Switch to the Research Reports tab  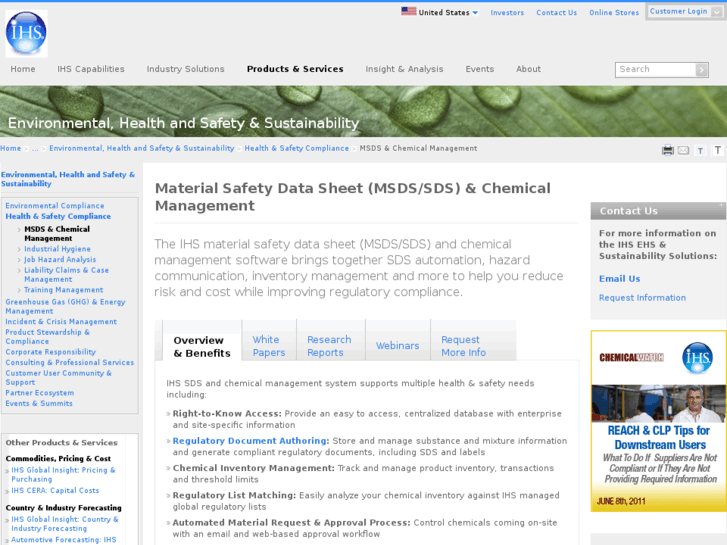[x=330, y=346]
